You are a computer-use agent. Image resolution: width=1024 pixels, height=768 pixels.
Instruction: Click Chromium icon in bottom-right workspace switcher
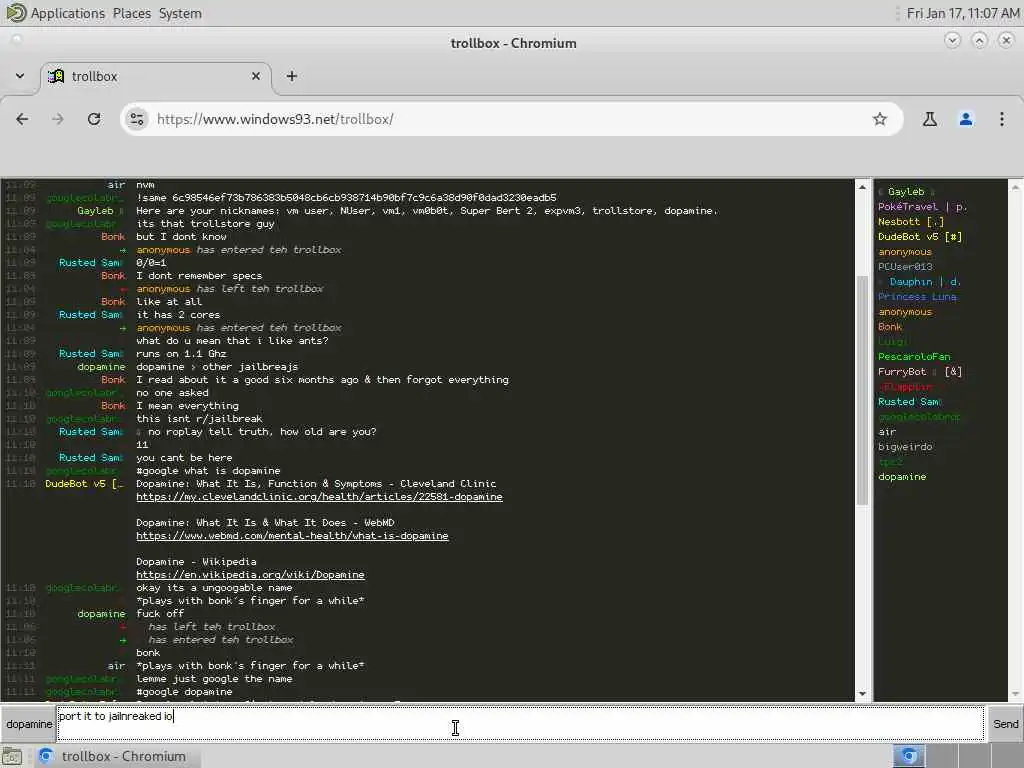pos(909,756)
